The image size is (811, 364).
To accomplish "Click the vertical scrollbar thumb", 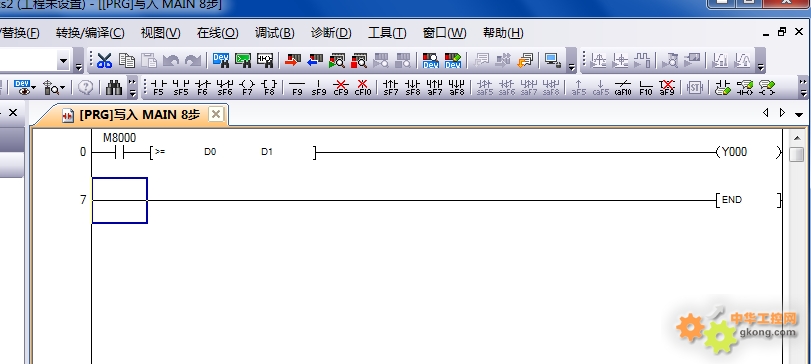I will tap(797, 154).
